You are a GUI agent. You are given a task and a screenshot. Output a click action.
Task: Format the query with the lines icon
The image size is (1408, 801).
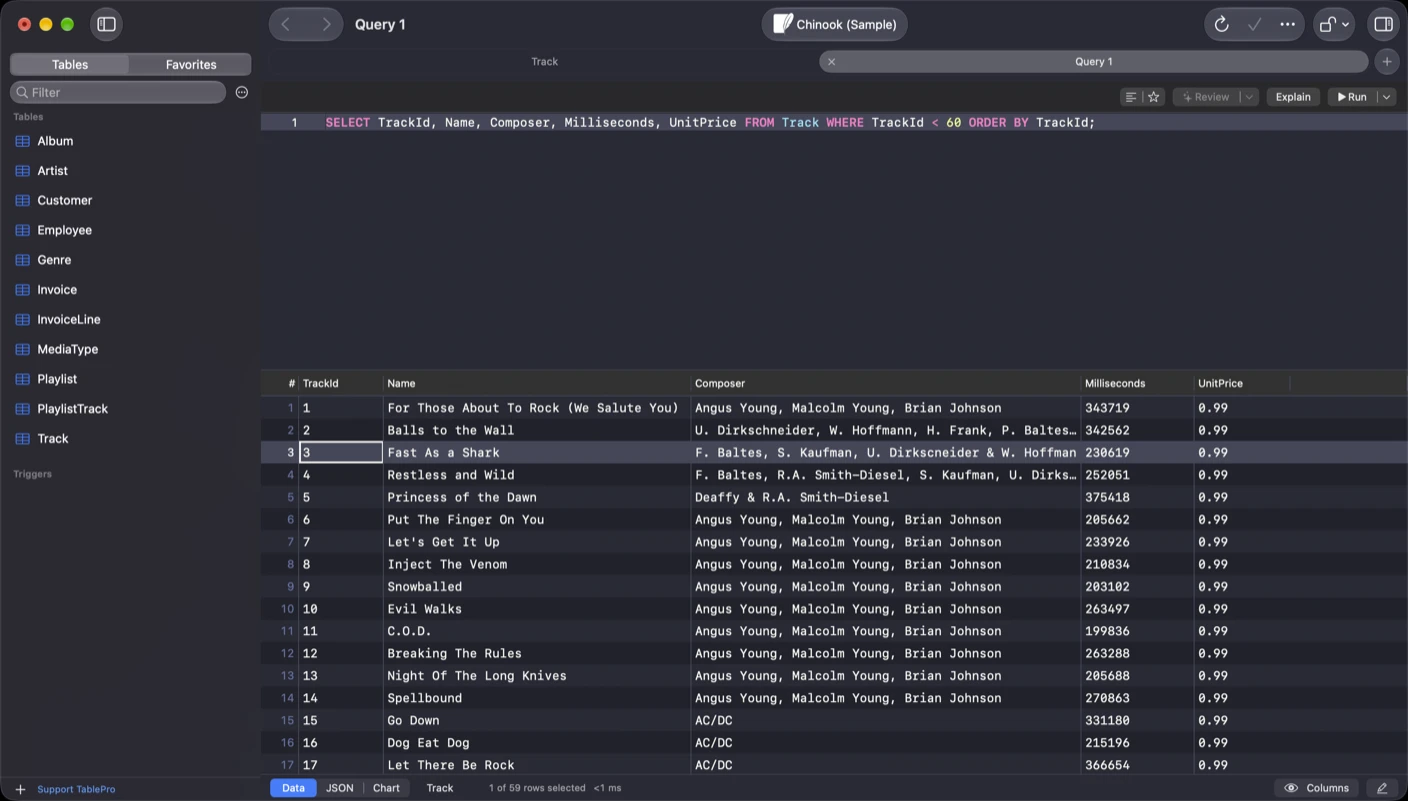1131,97
